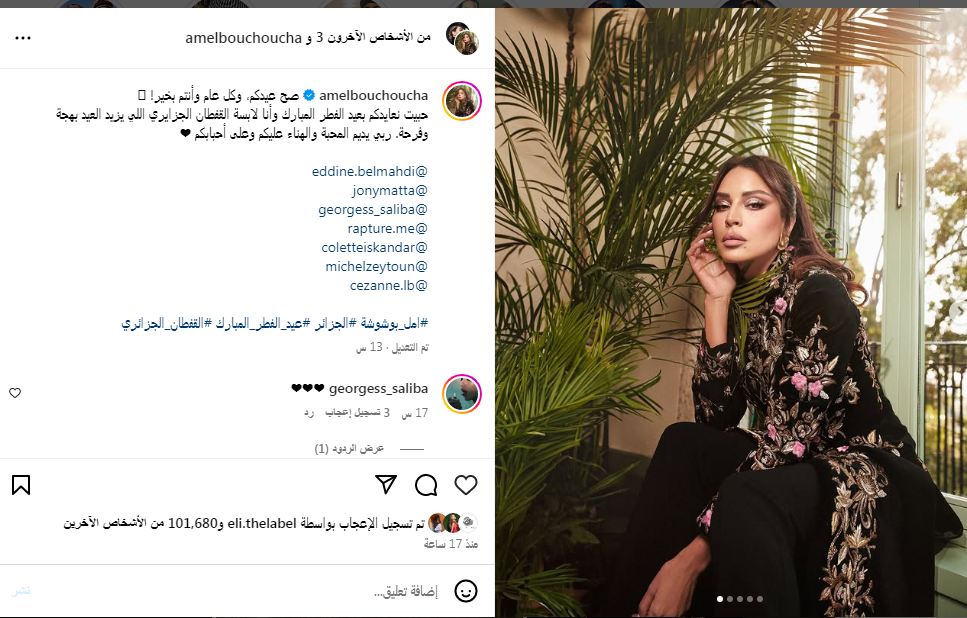The image size is (967, 618).
Task: Open amelbouchoucha's profile picture beside caption
Action: (x=462, y=101)
